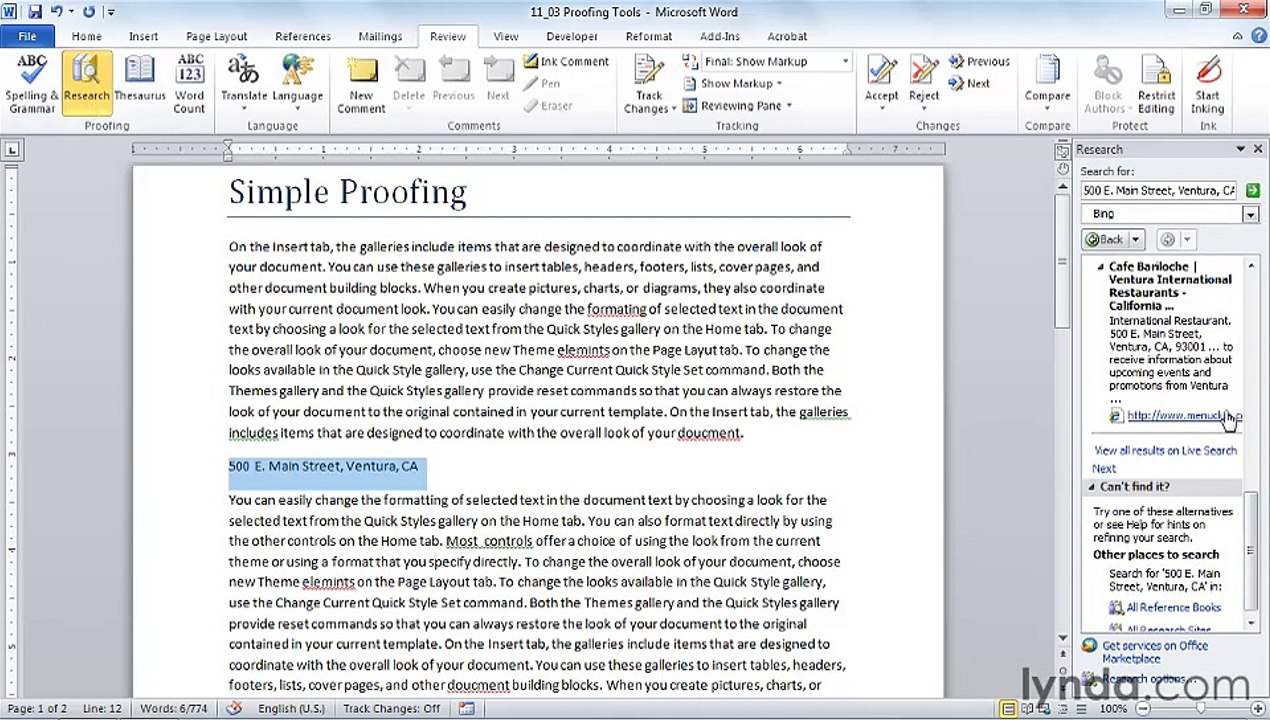Screen dimensions: 1270x720
Task: Accept the tracked change
Action: pos(881,84)
